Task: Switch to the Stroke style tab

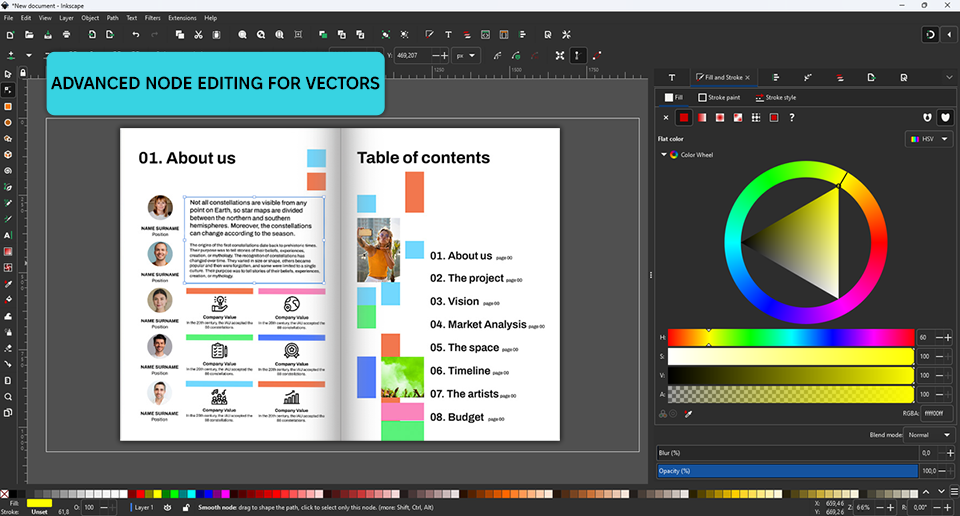Action: pos(776,97)
